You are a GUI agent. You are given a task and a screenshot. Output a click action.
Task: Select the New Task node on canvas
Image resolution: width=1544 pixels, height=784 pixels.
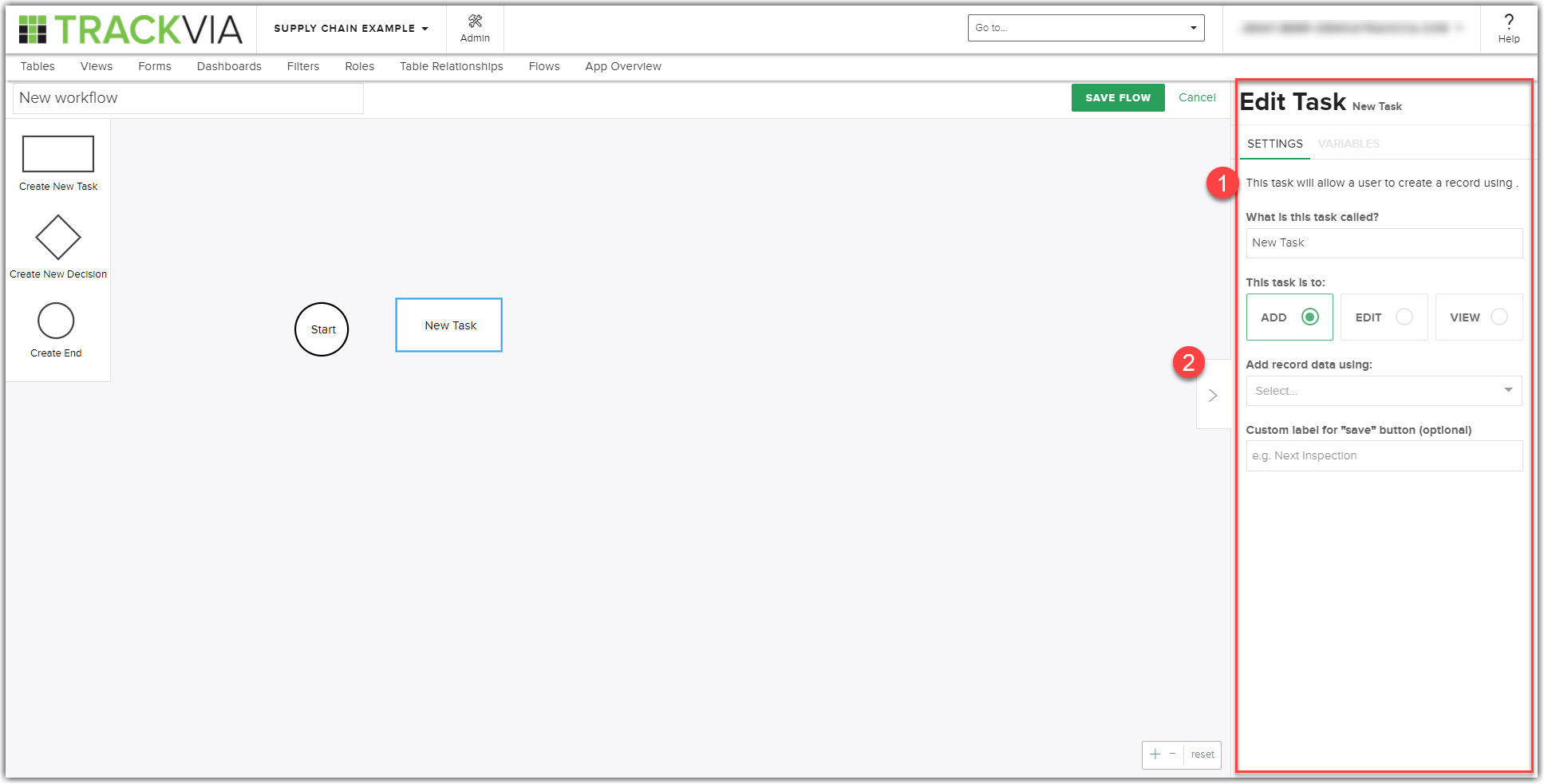(449, 325)
